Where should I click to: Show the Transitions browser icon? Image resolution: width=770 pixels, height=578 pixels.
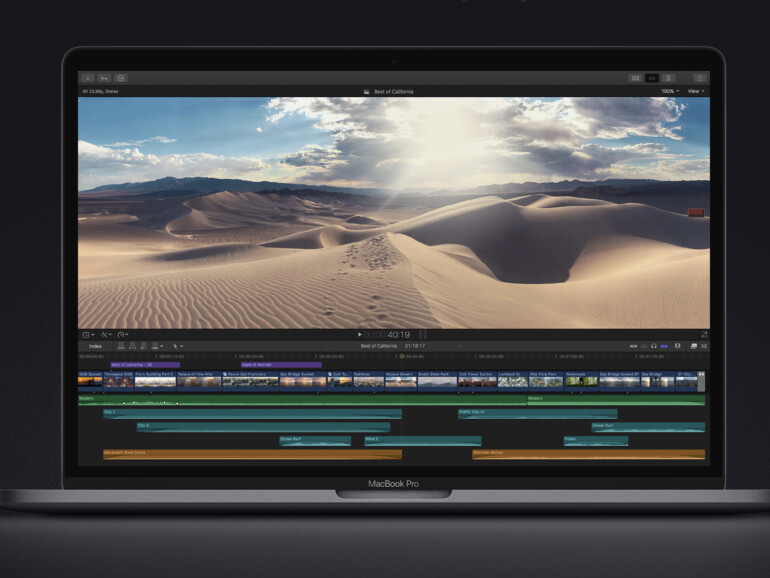pos(704,346)
